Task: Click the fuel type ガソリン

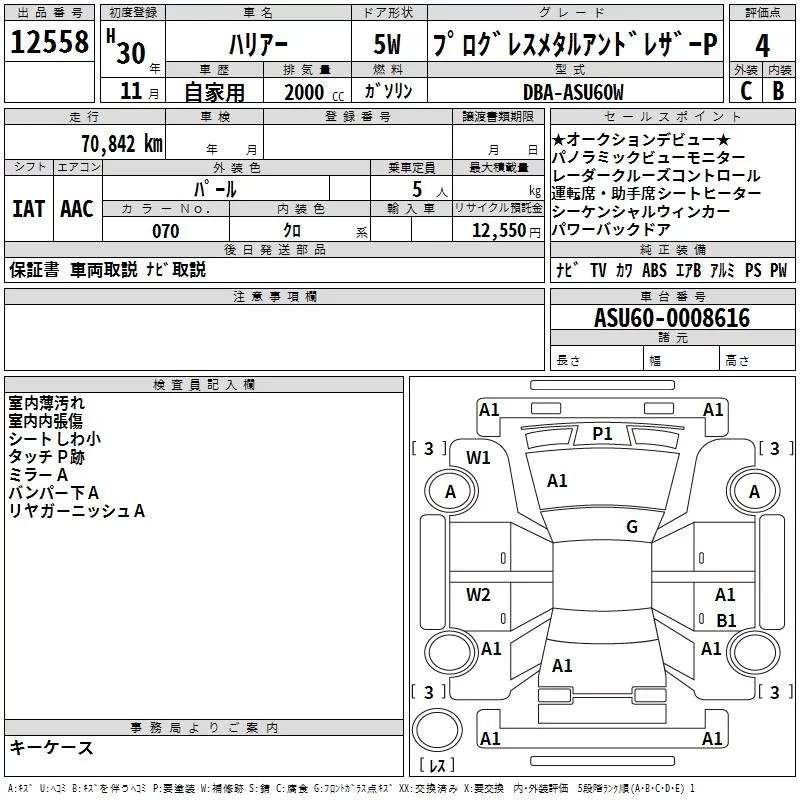Action: (x=388, y=91)
